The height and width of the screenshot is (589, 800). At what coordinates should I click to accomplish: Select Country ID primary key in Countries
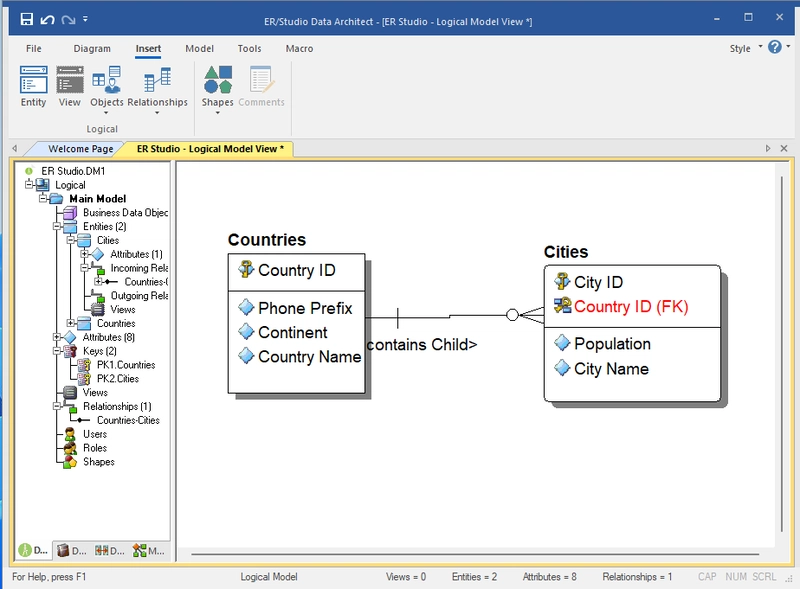pos(296,270)
